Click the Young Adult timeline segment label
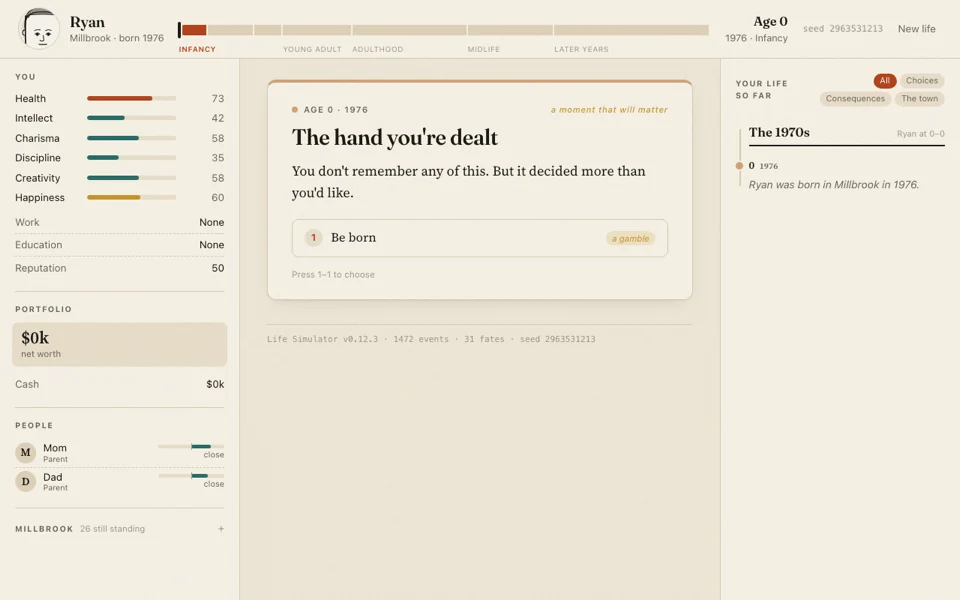This screenshot has height=600, width=960. (312, 49)
